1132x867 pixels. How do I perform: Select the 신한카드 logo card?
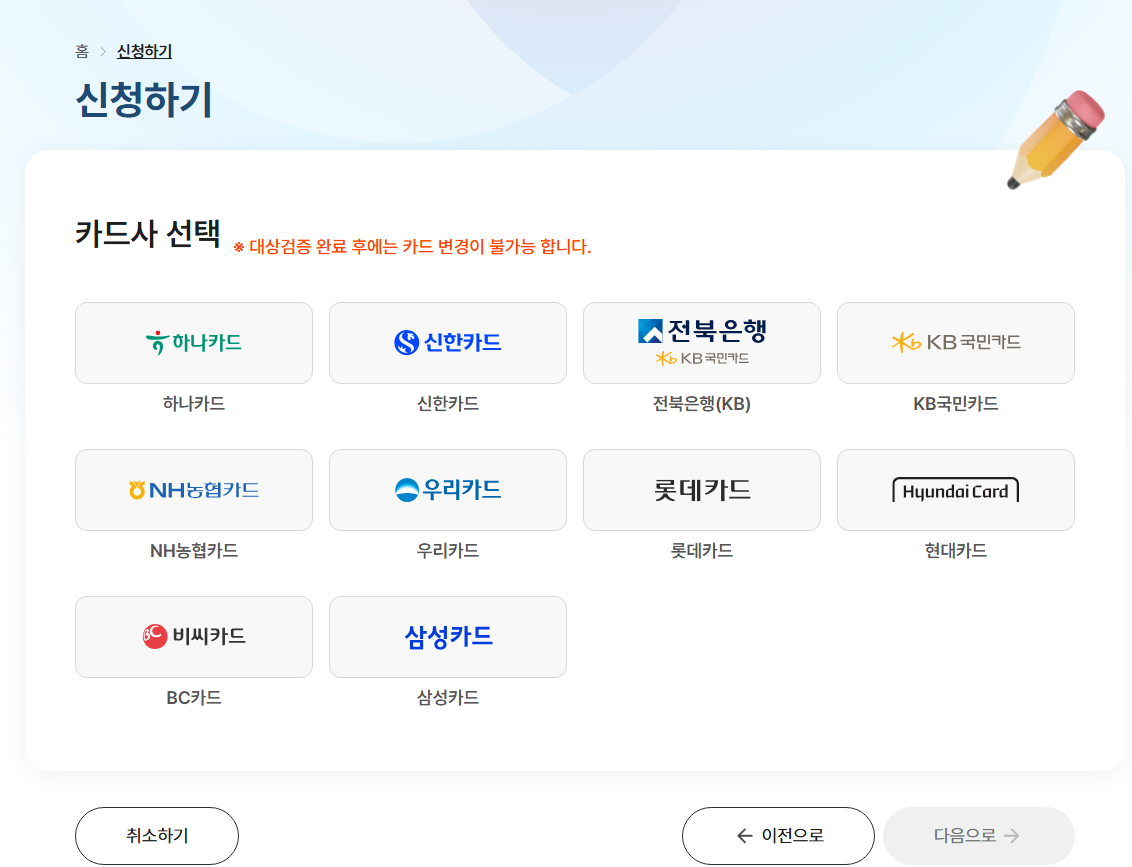(448, 343)
